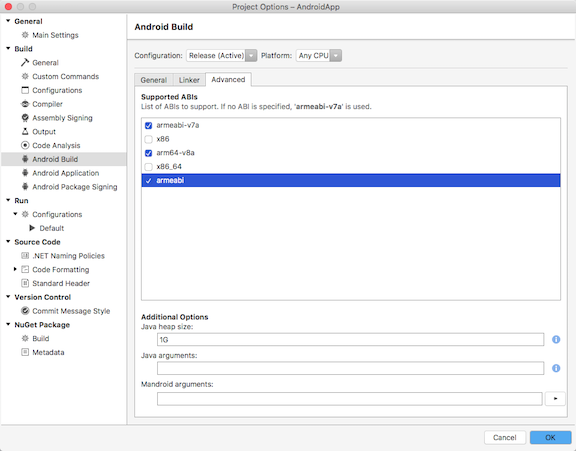Collapse the Version Control section
The height and width of the screenshot is (451, 576).
click(x=8, y=297)
